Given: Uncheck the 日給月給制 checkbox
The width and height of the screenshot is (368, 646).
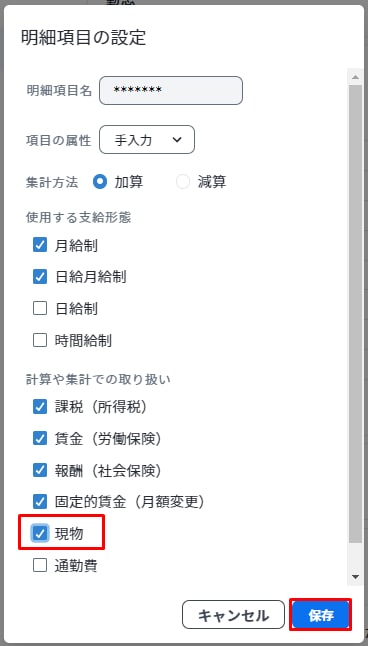Looking at the screenshot, I should [x=40, y=277].
